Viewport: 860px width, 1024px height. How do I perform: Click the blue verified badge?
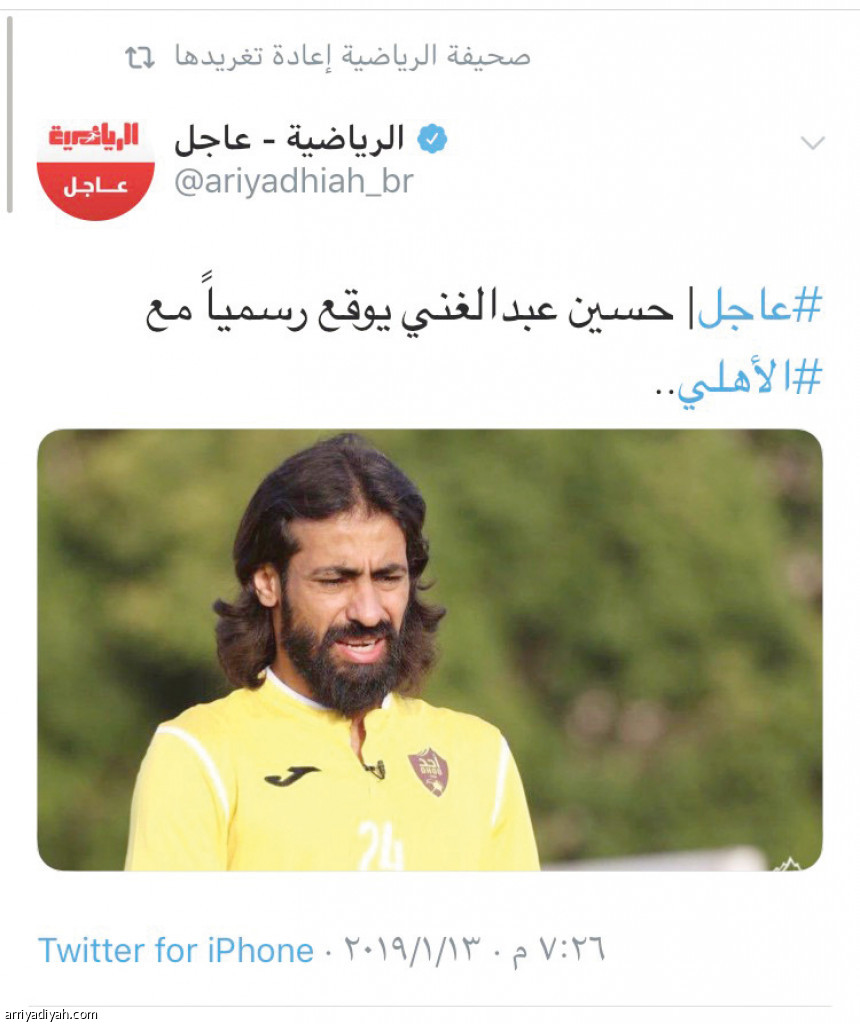(x=432, y=138)
